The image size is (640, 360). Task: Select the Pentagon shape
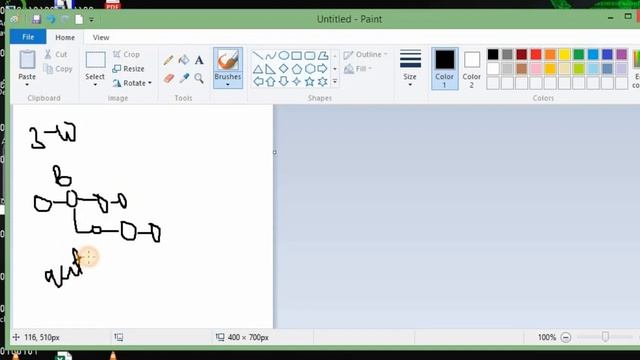pyautogui.click(x=296, y=69)
